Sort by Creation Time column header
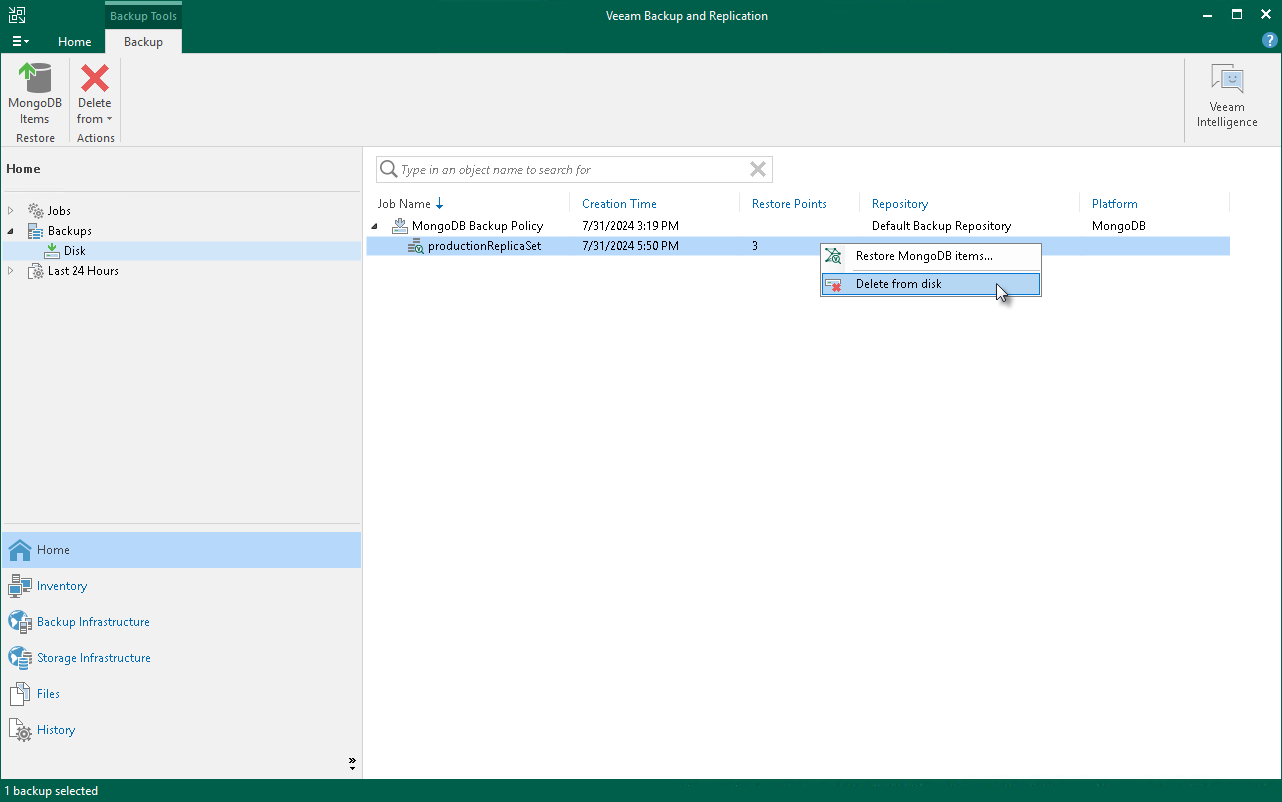 (619, 204)
